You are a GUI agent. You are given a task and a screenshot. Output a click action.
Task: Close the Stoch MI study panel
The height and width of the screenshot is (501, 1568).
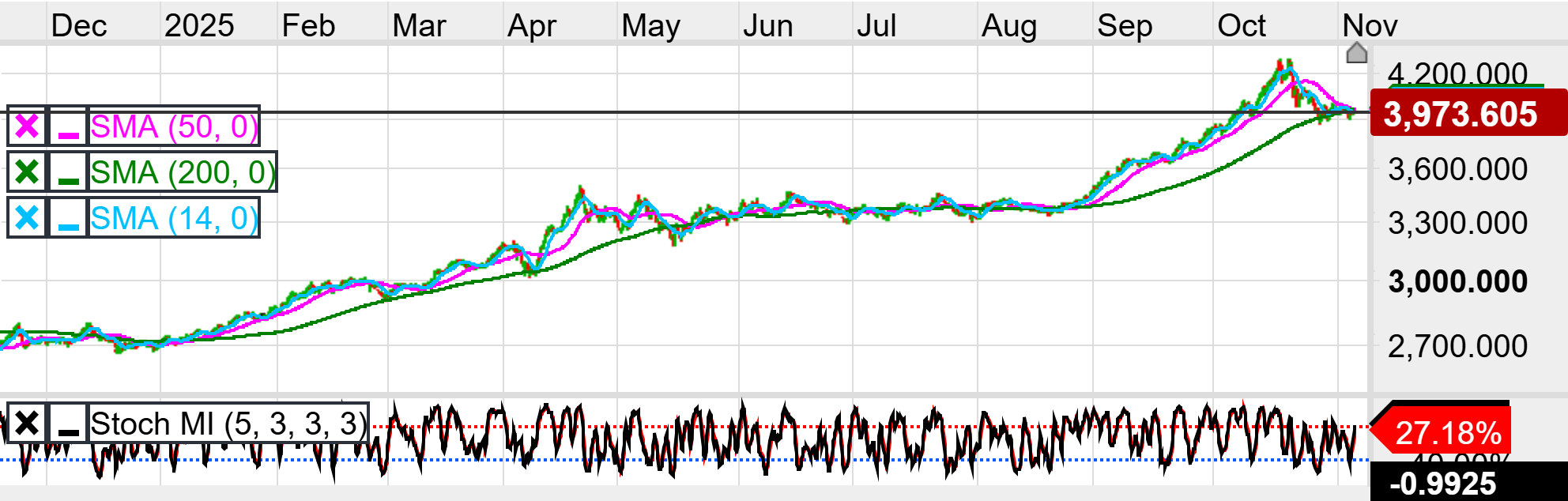pyautogui.click(x=27, y=424)
